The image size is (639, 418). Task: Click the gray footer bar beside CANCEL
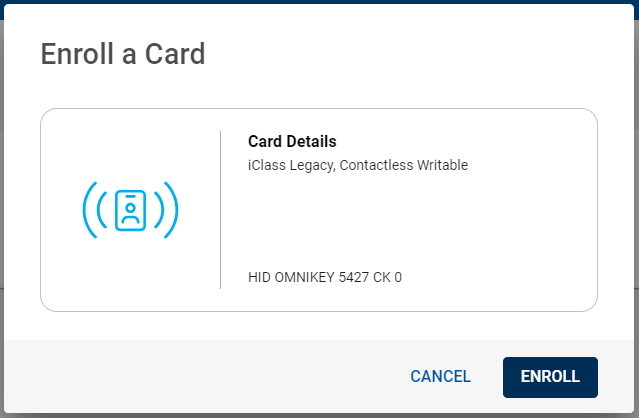point(204,377)
